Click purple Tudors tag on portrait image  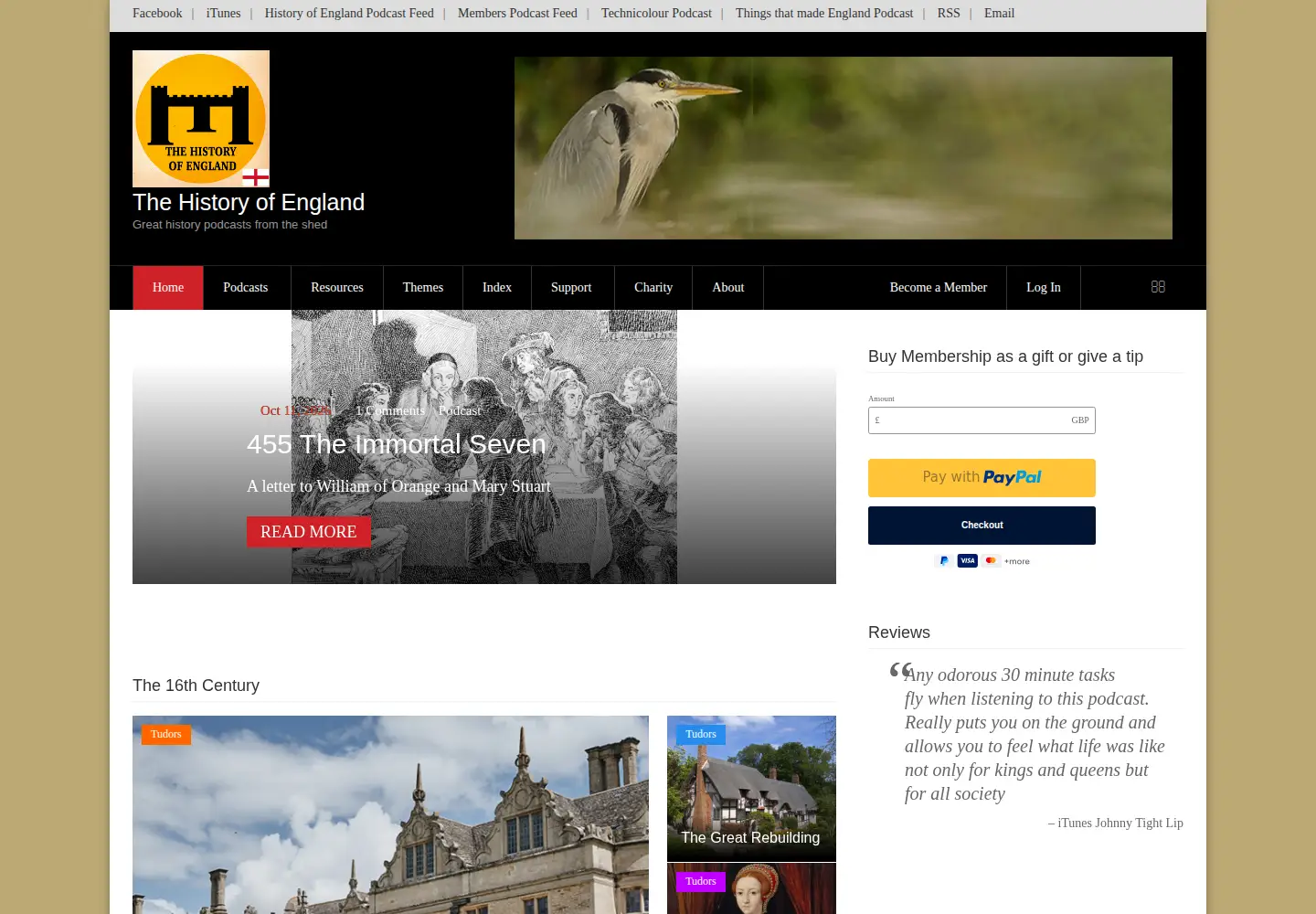[x=701, y=881]
